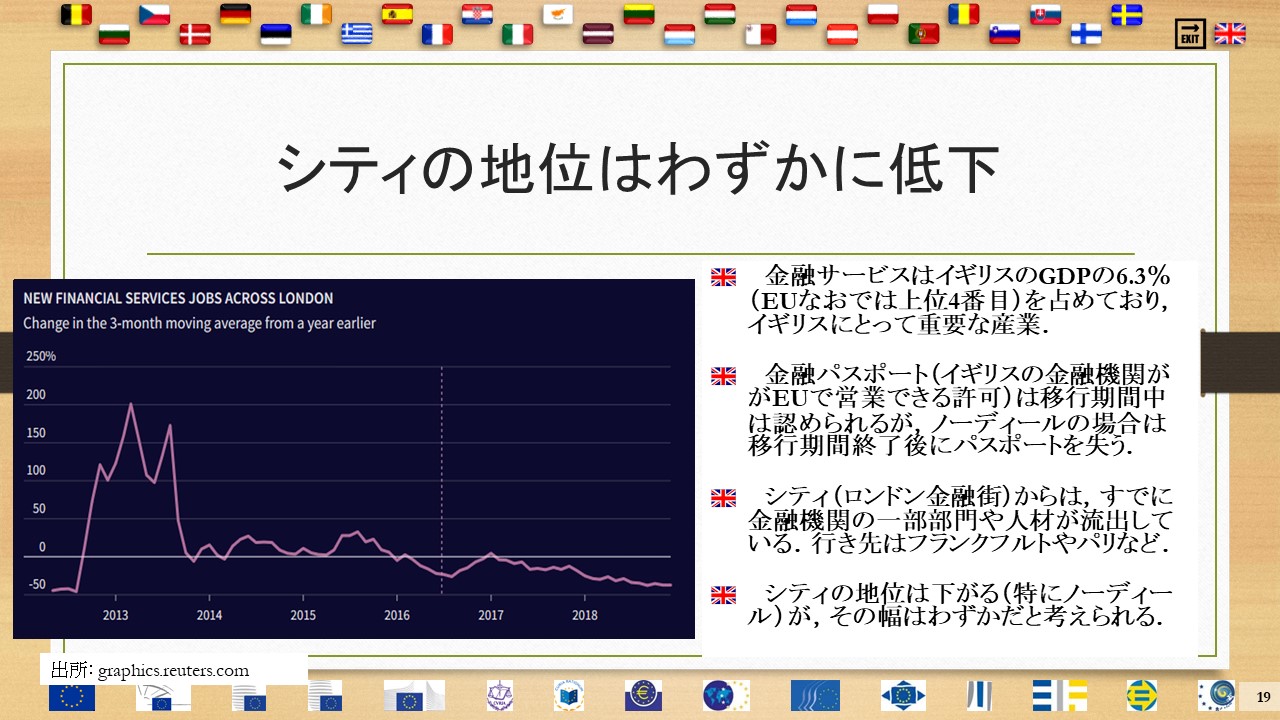Click the Portugal flag icon
The image size is (1280, 720).
point(923,35)
